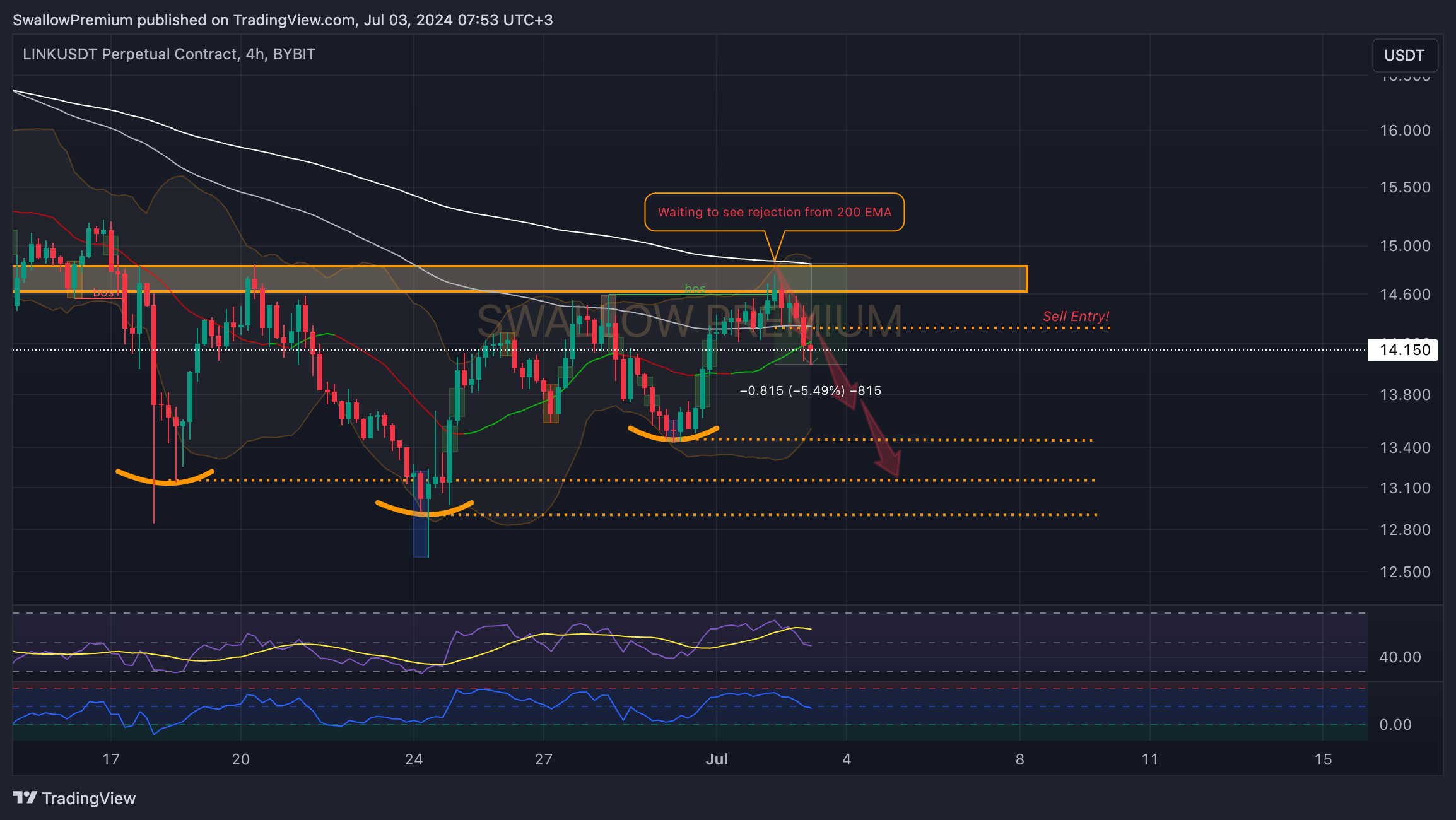Click the 15.500 price axis label
The height and width of the screenshot is (820, 1456).
1405,187
